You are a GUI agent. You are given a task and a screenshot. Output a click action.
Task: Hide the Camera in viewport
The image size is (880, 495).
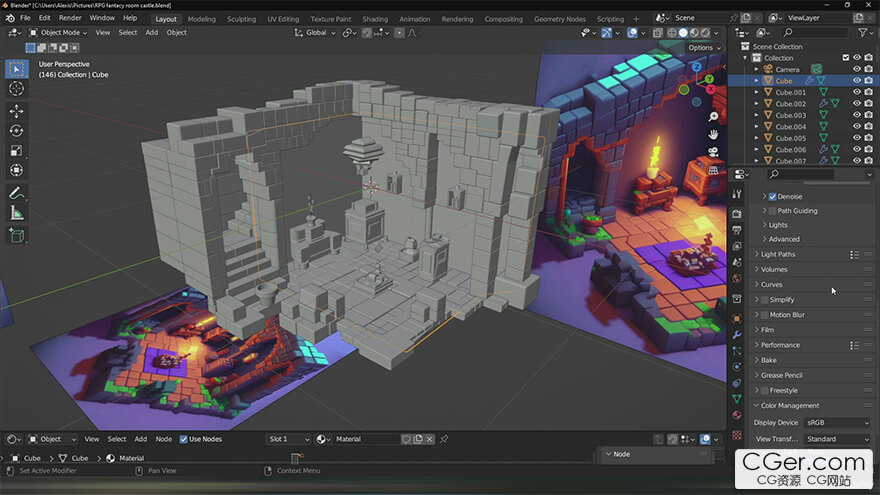coord(856,70)
